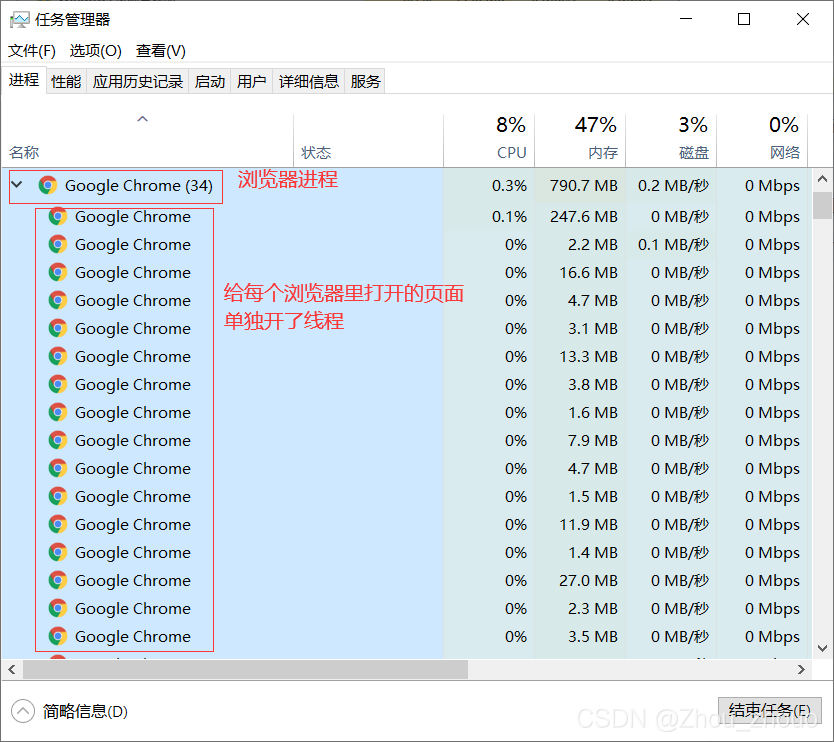The height and width of the screenshot is (742, 834).
Task: Switch to the 进程 tab
Action: click(24, 80)
